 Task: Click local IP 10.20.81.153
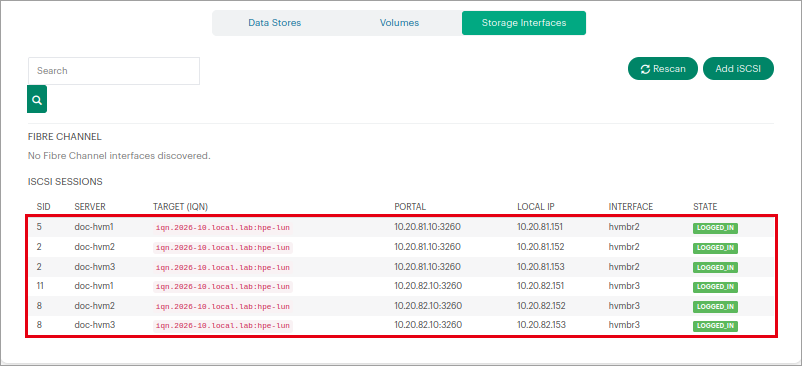click(x=541, y=267)
